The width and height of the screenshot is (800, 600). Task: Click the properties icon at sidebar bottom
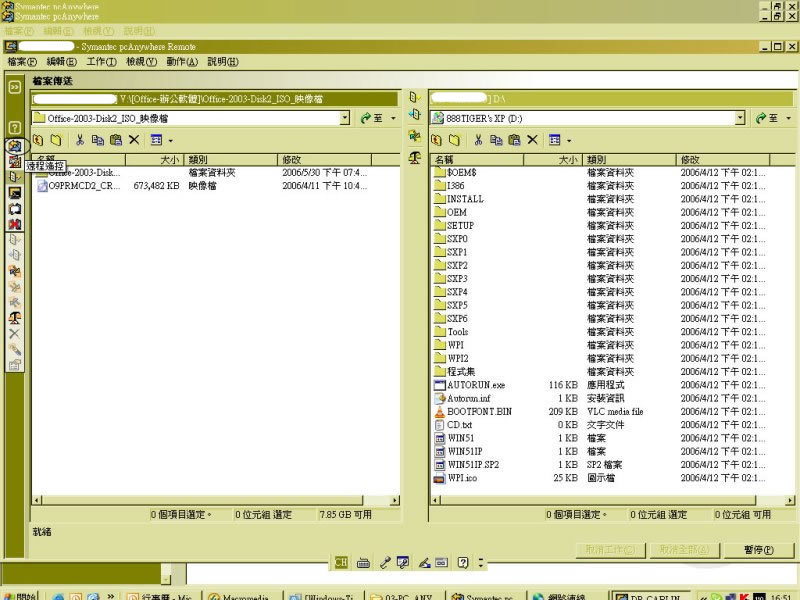click(x=15, y=364)
